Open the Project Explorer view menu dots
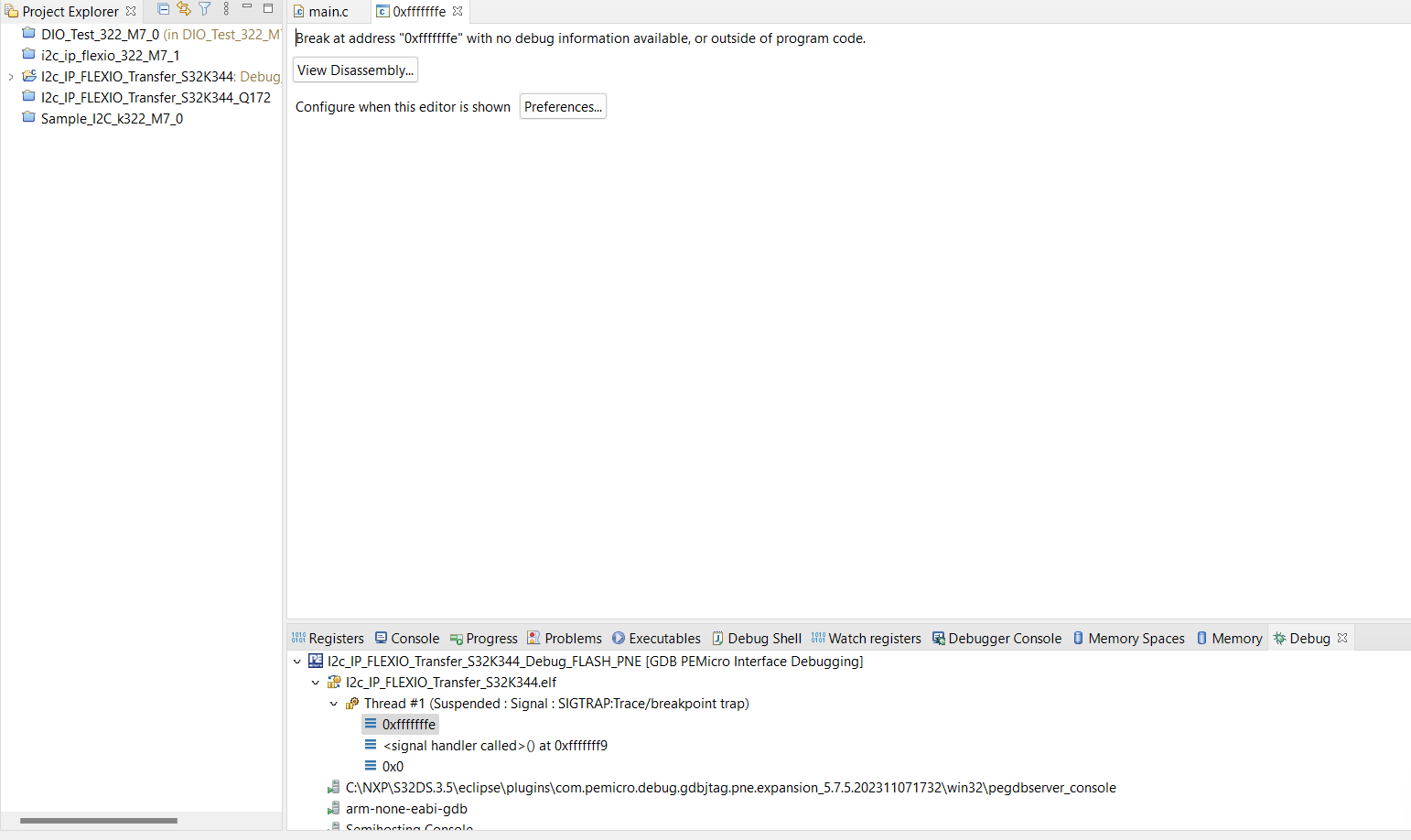Viewport: 1411px width, 840px height. (x=226, y=8)
